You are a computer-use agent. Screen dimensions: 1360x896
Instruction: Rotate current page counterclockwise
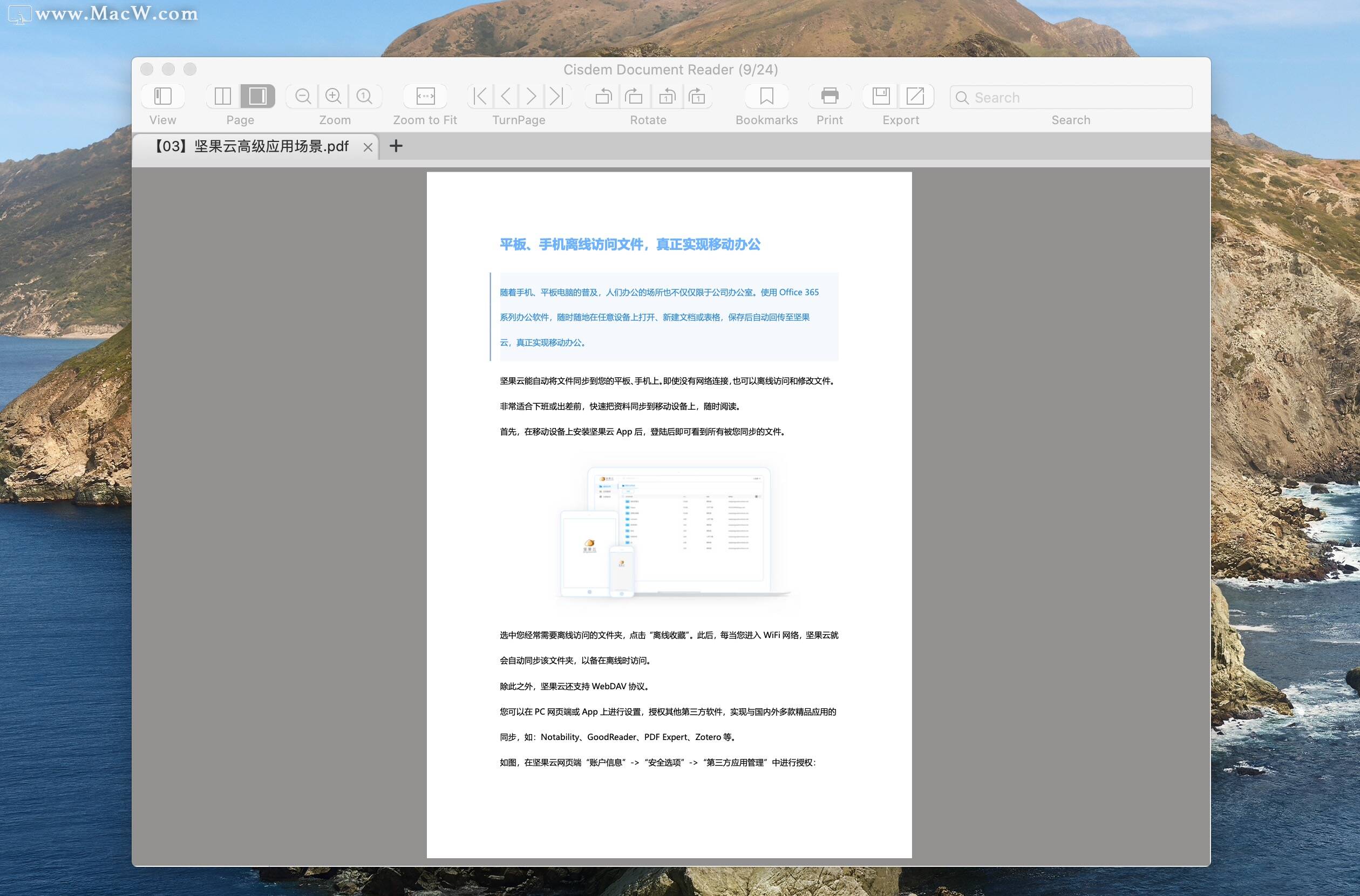pos(667,96)
